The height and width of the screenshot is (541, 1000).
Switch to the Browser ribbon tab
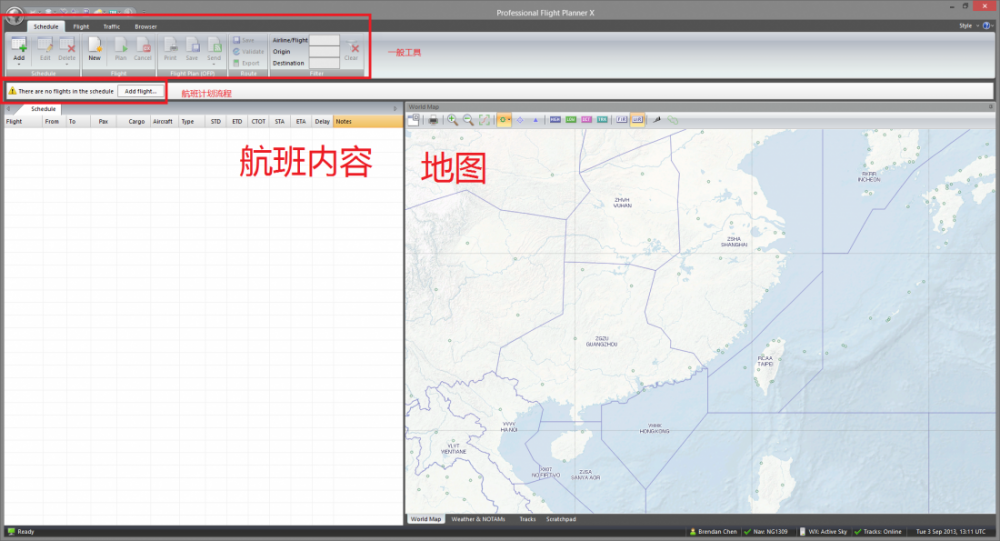point(145,27)
